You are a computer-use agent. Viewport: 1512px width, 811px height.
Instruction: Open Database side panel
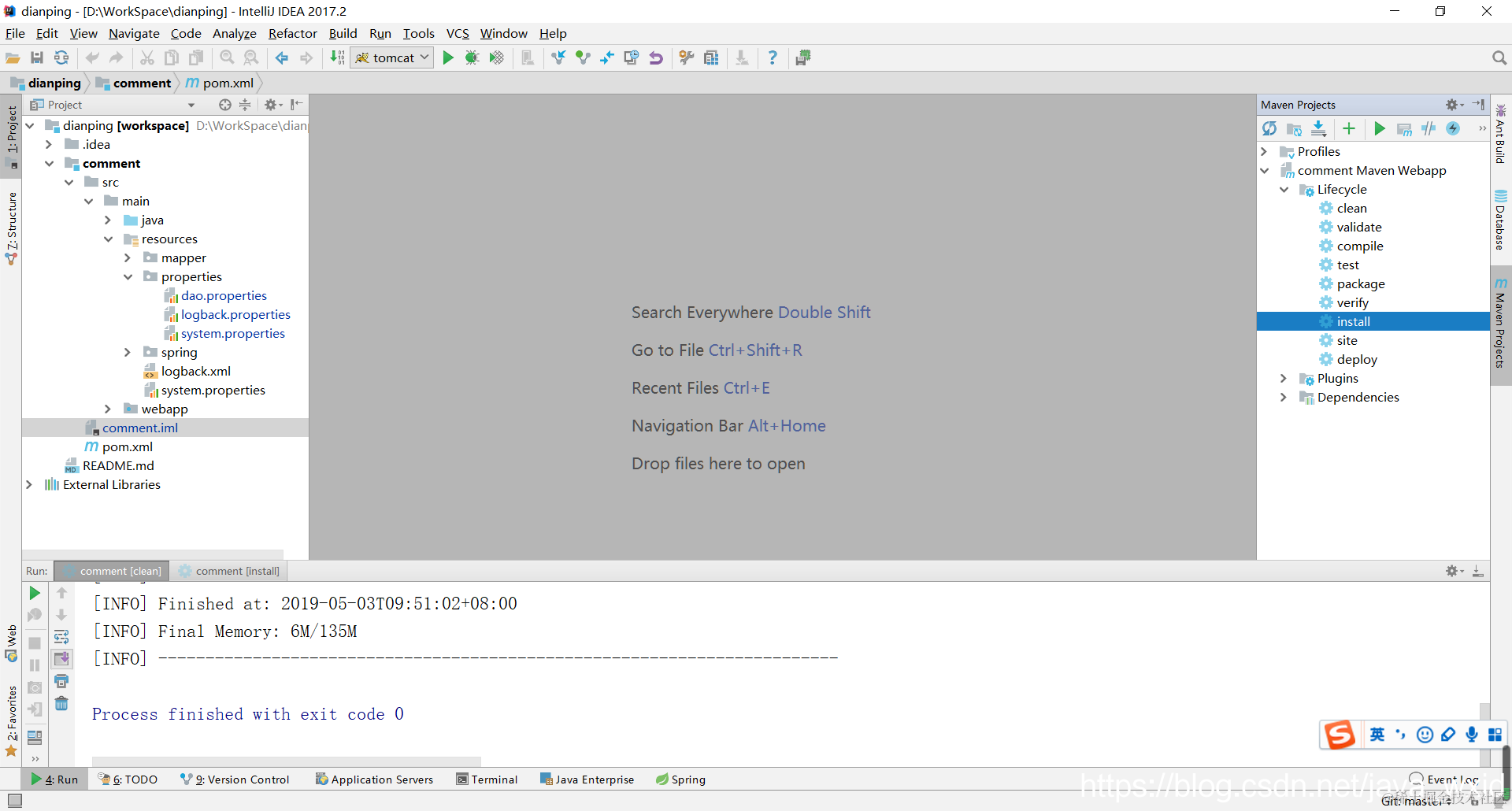pyautogui.click(x=1500, y=220)
